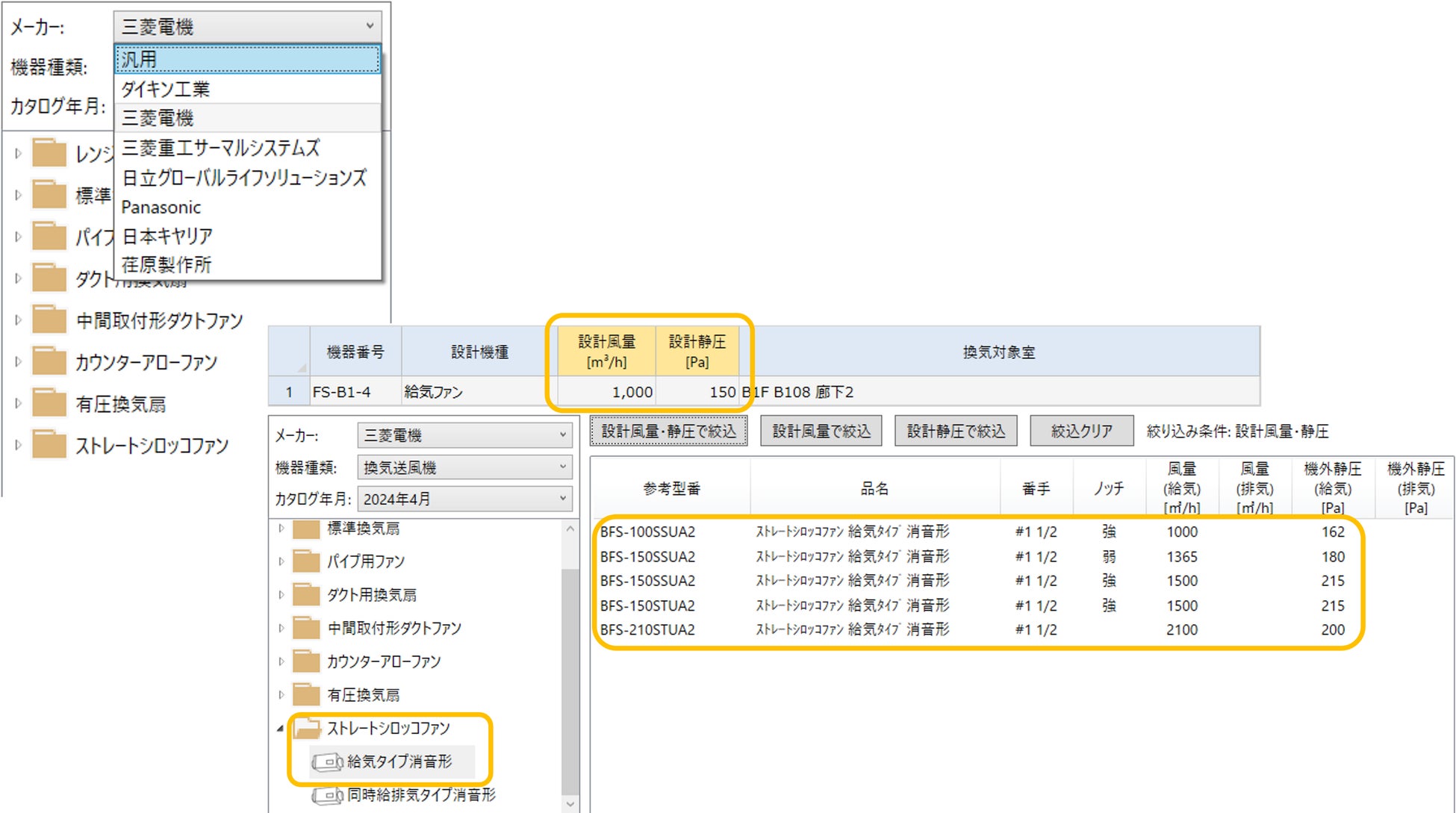This screenshot has height=813, width=1456.
Task: Choose Panasonic in the maker dropdown list
Action: tap(161, 207)
